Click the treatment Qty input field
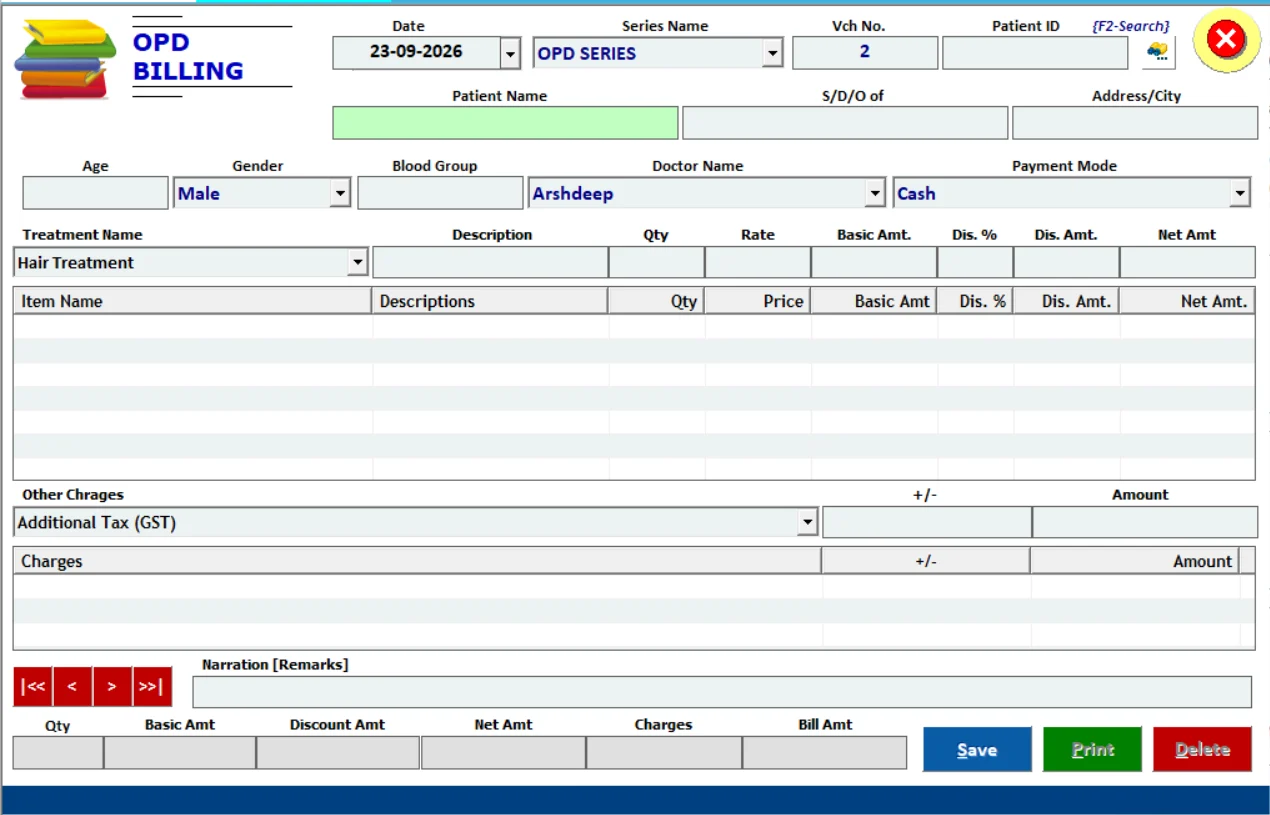1270x815 pixels. 656,263
